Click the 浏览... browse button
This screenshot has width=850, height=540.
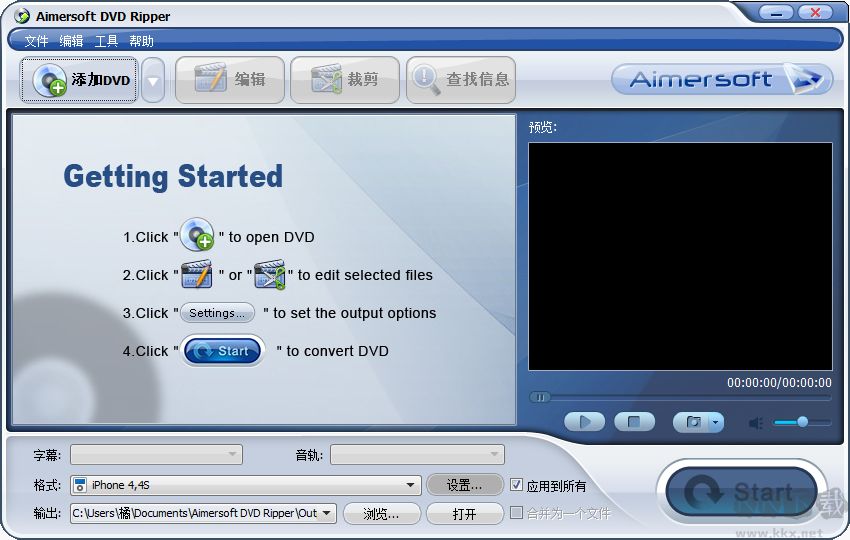tap(382, 513)
